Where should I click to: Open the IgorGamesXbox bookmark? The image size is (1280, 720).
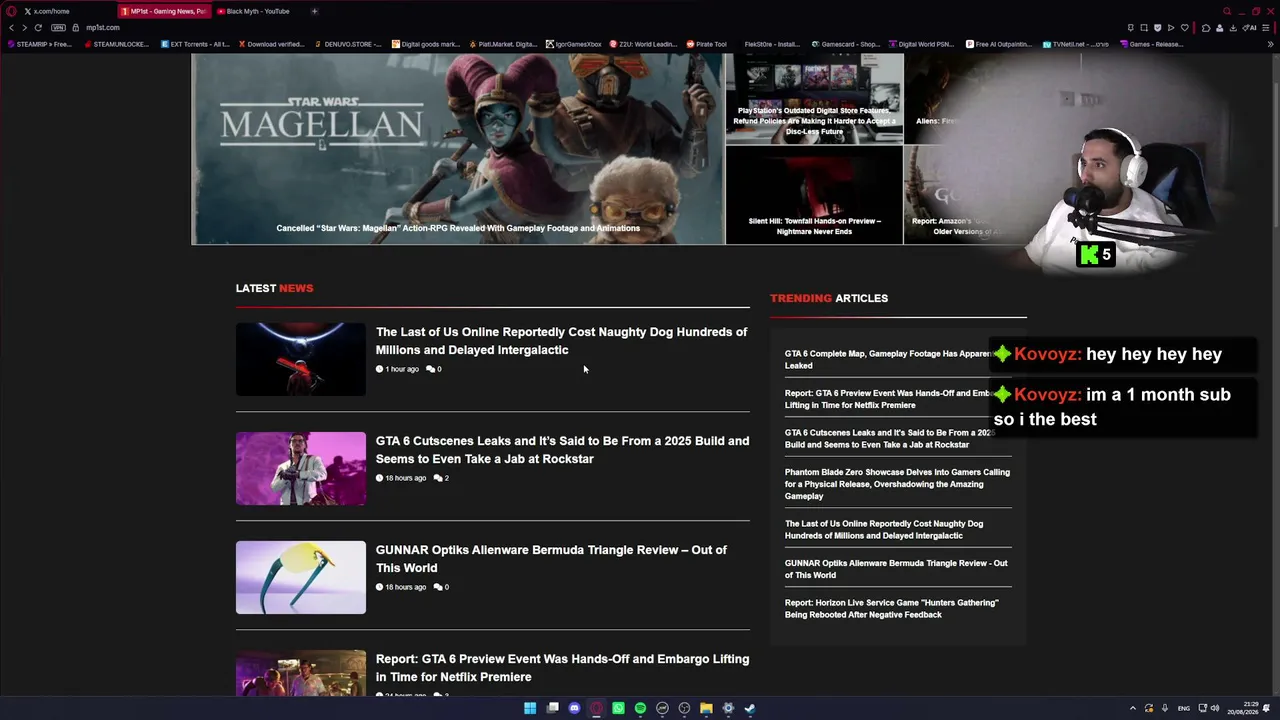click(x=574, y=44)
